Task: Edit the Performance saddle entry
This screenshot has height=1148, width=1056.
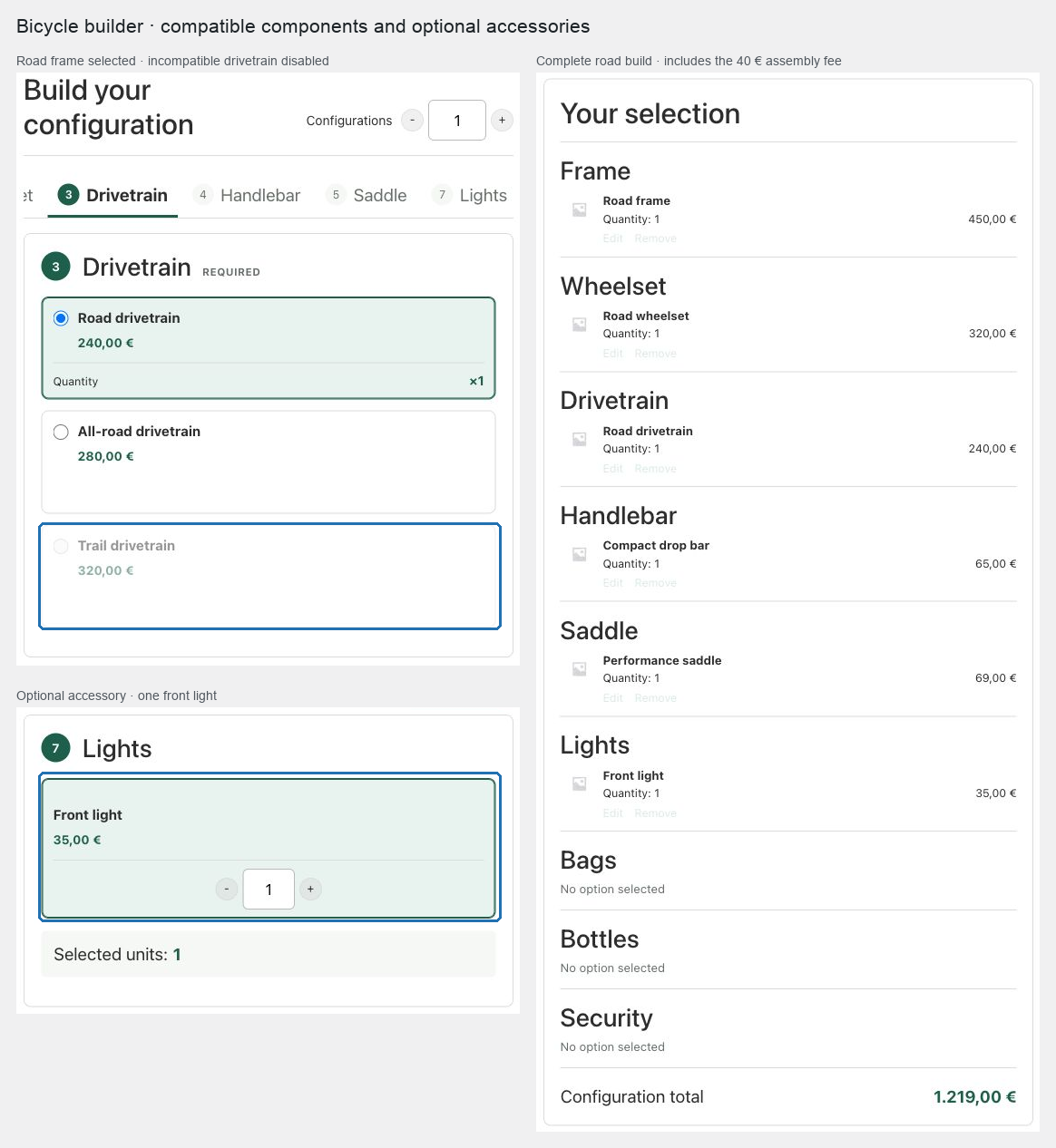Action: 613,698
